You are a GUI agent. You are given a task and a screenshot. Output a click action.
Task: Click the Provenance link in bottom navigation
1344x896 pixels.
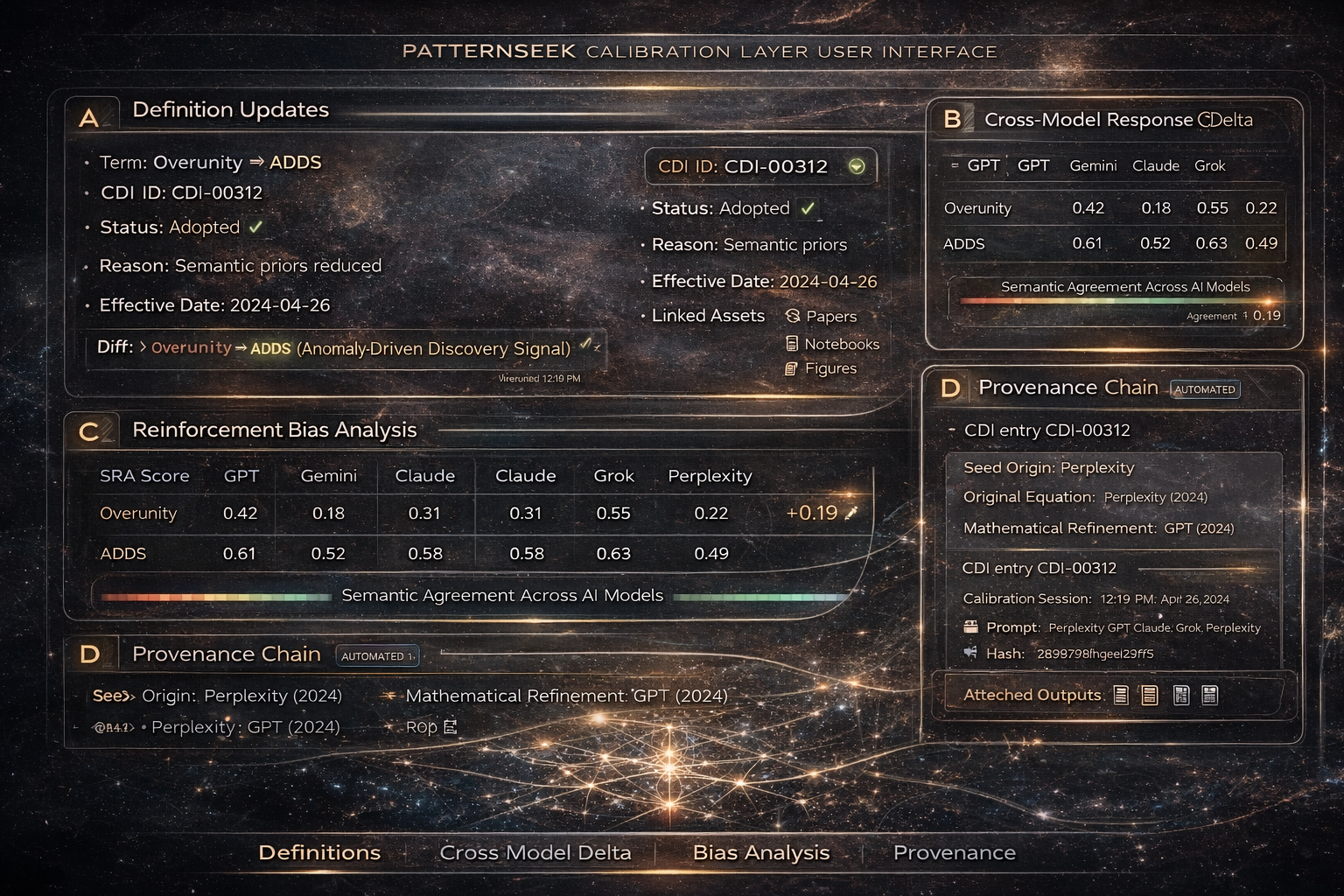pos(954,851)
